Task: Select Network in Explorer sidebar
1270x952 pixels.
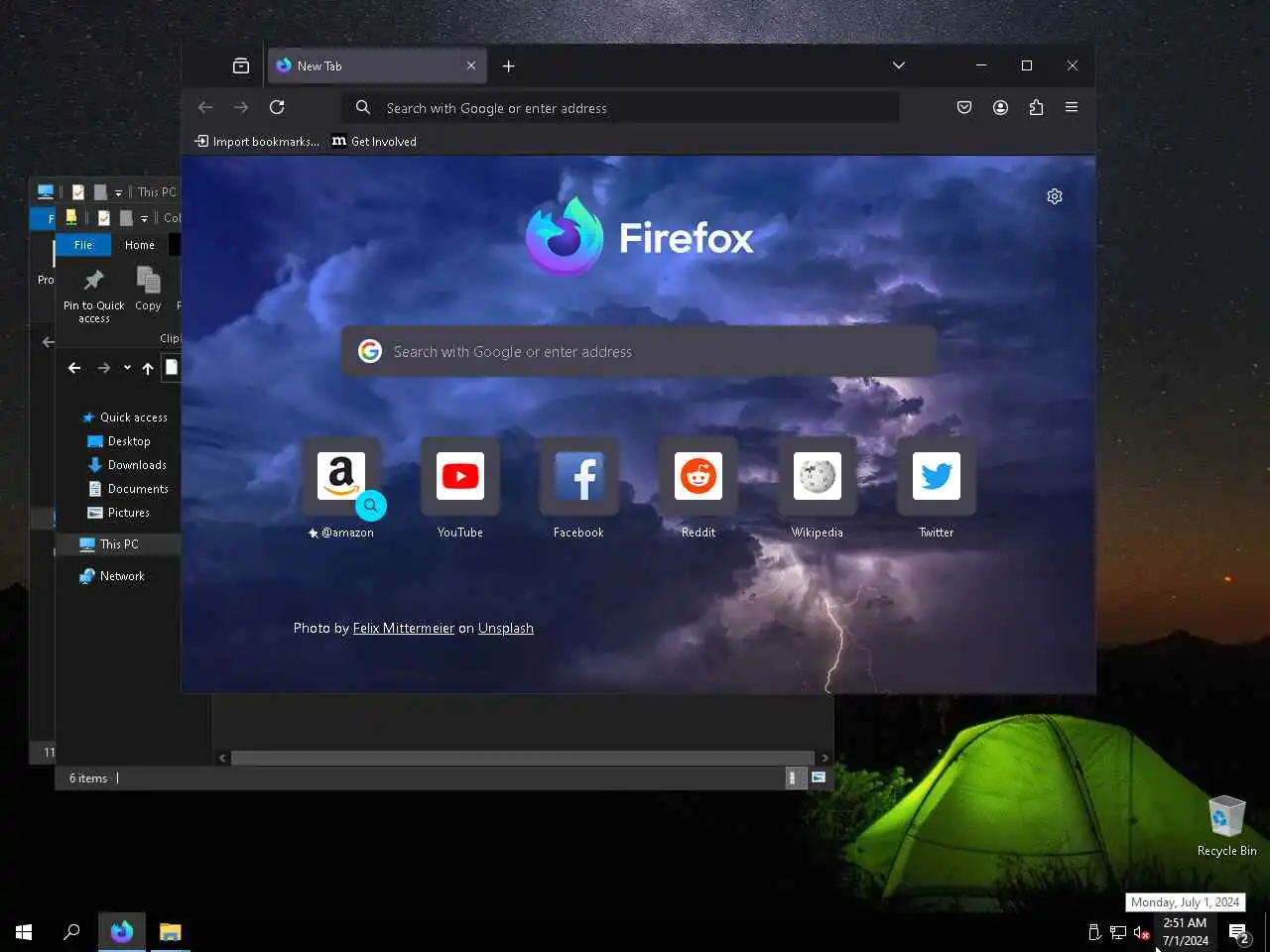Action: pyautogui.click(x=112, y=576)
